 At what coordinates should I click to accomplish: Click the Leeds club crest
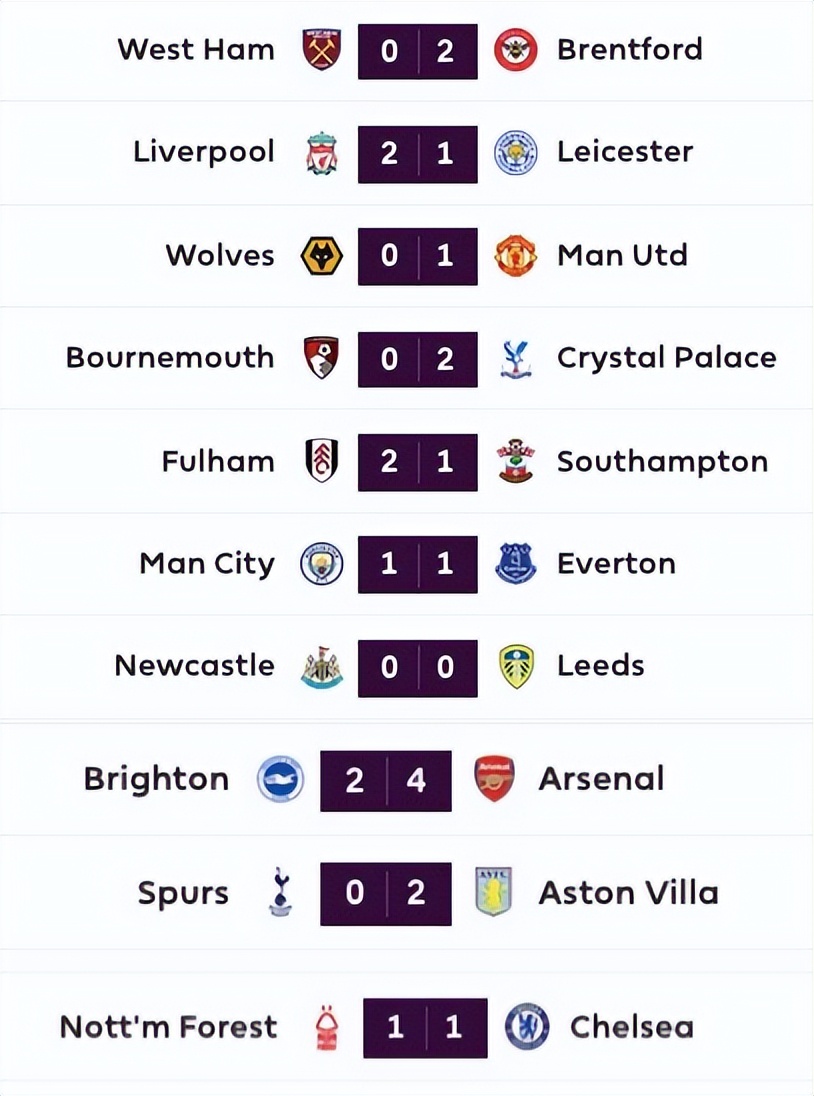[516, 667]
